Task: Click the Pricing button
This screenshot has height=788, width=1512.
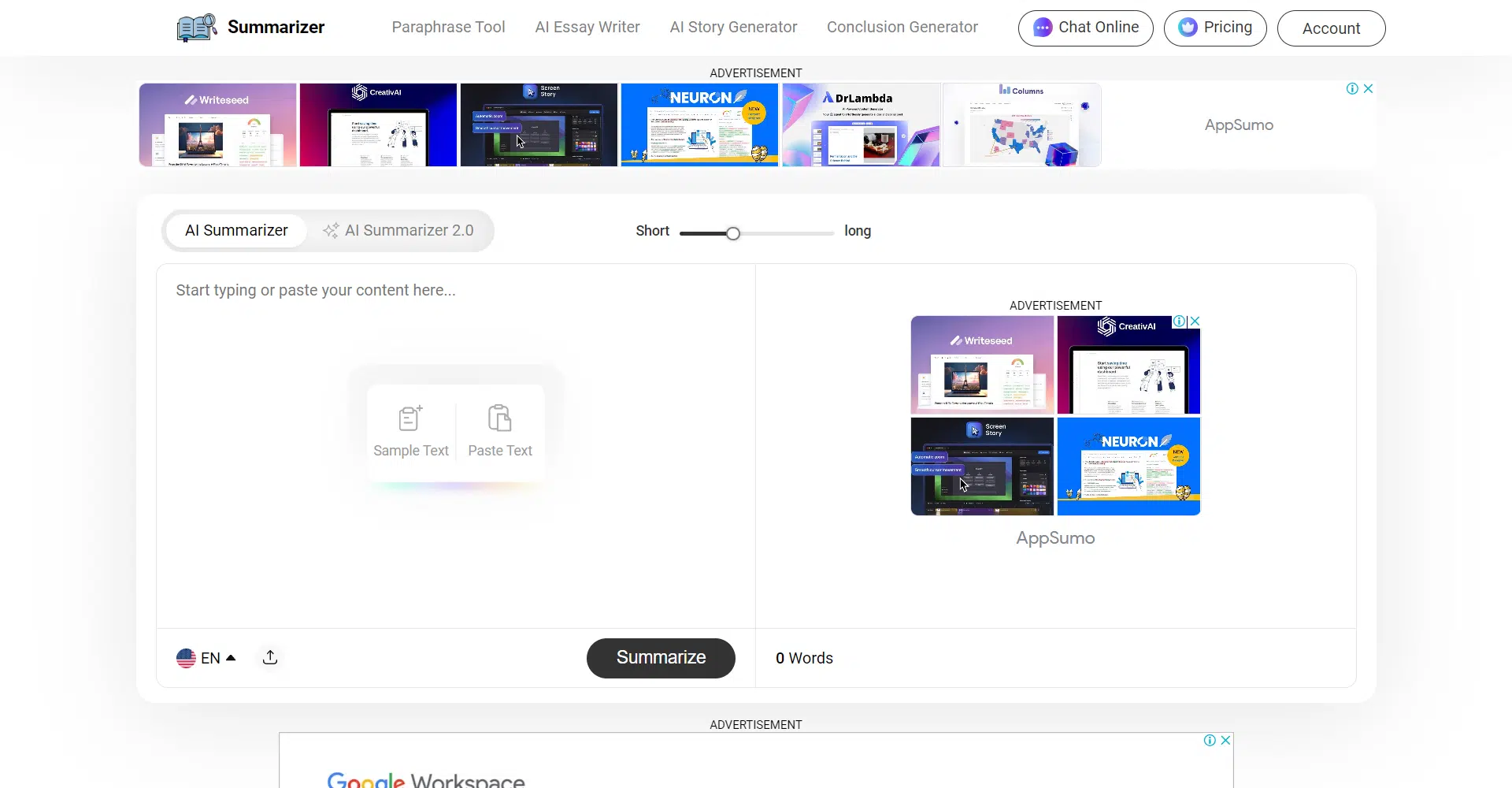Action: [x=1214, y=28]
